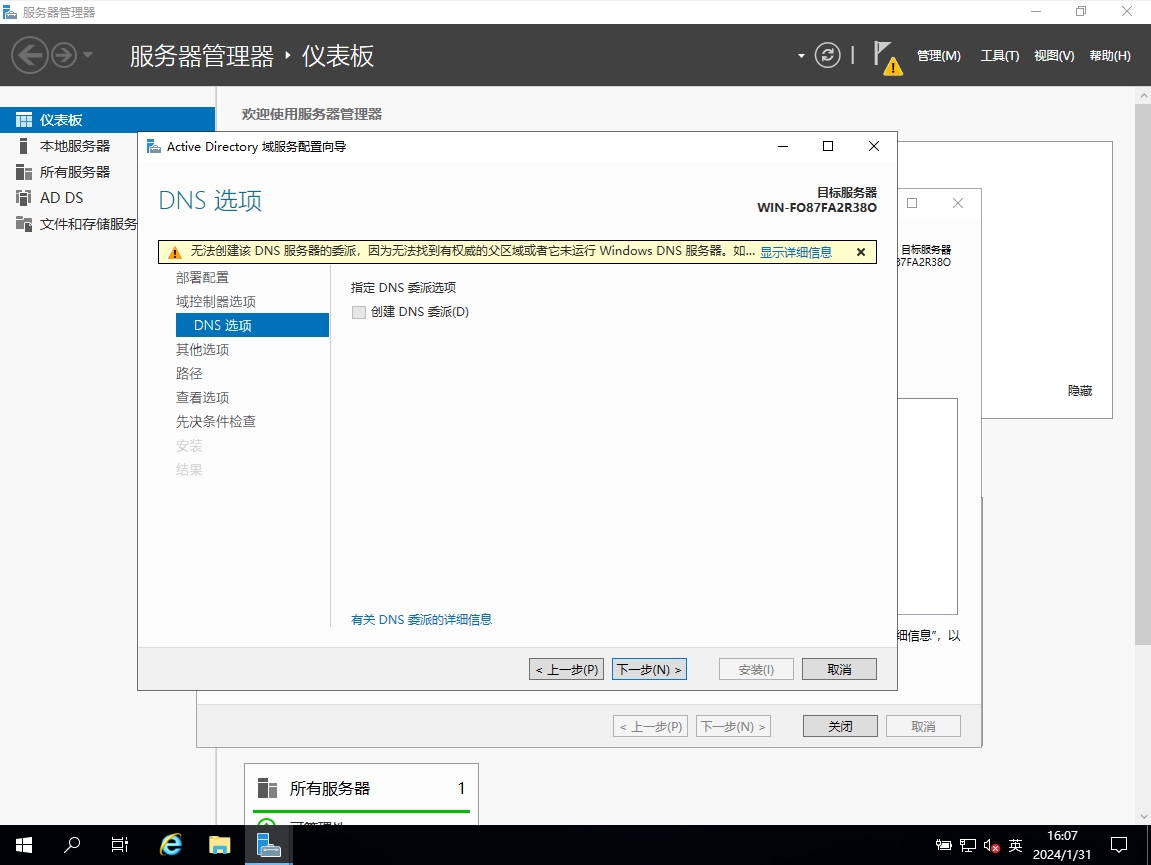
Task: Select 域控制器选项 in wizard steps
Action: 216,301
